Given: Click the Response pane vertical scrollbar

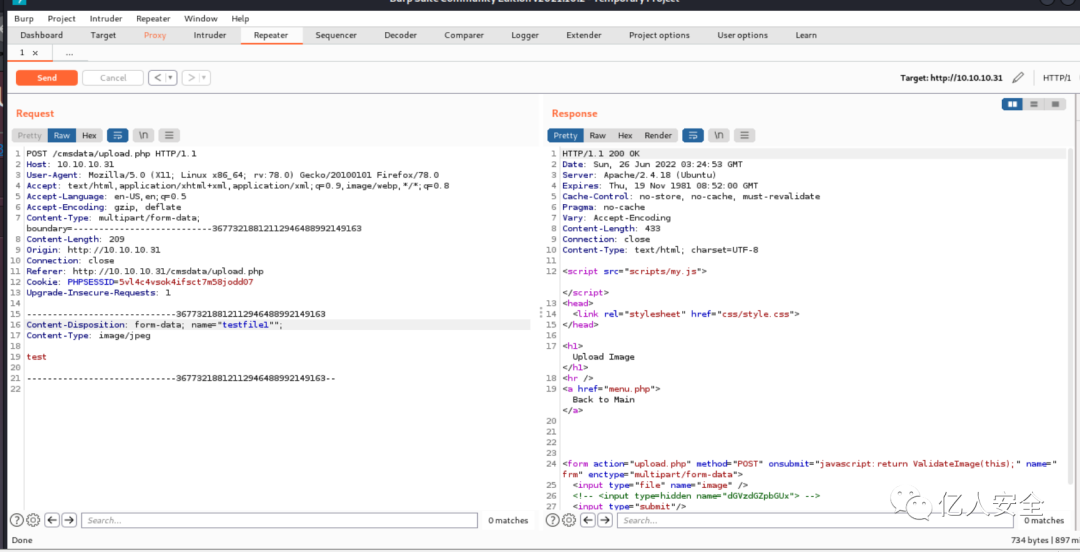Looking at the screenshot, I should [x=1072, y=315].
